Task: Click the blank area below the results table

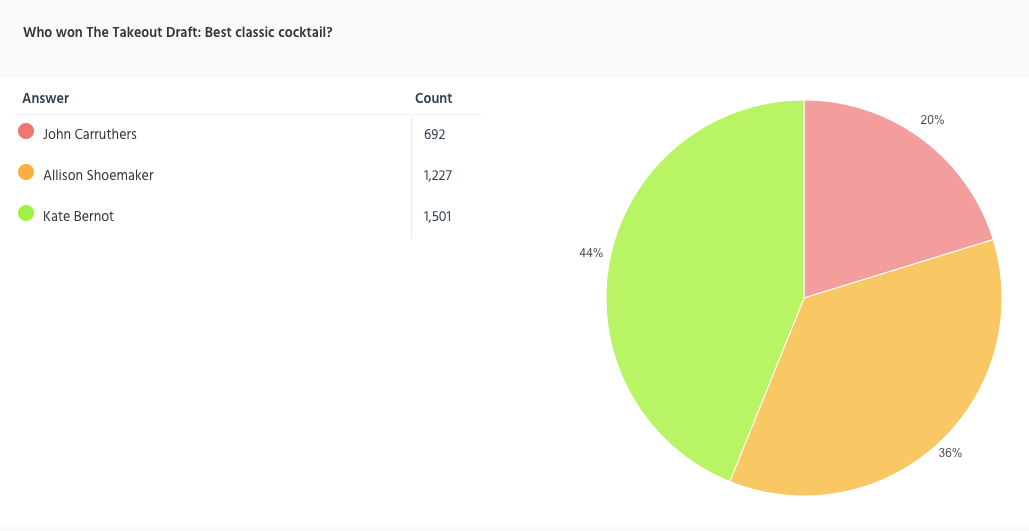Action: (x=240, y=380)
